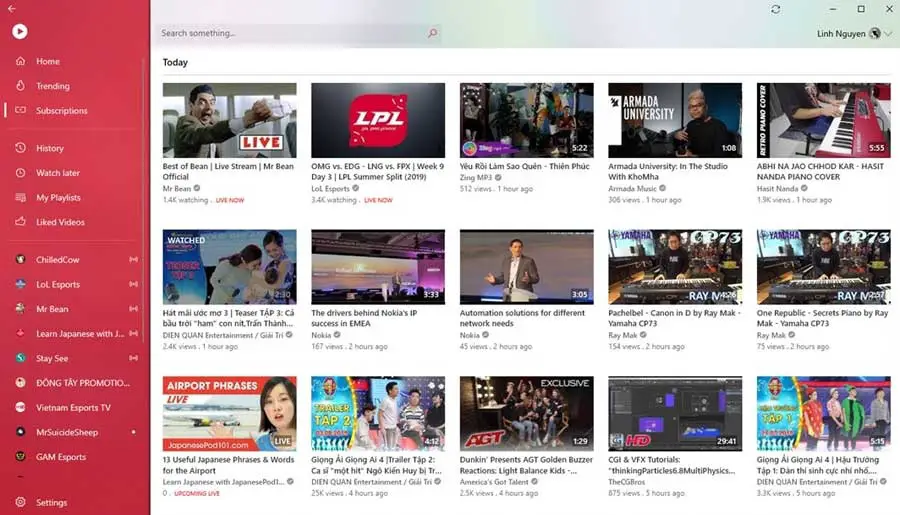The image size is (900, 515).
Task: Click the refresh icon in title bar
Action: [x=775, y=9]
